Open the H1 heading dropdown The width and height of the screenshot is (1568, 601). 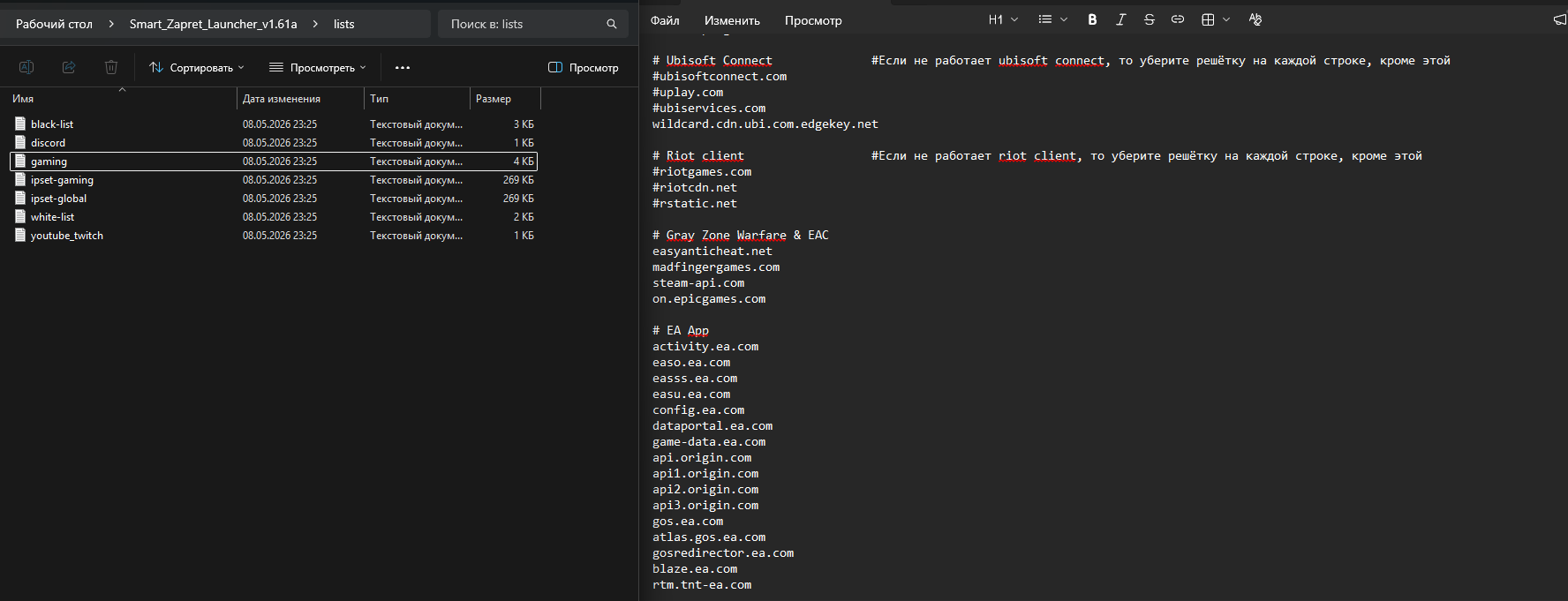[1003, 19]
